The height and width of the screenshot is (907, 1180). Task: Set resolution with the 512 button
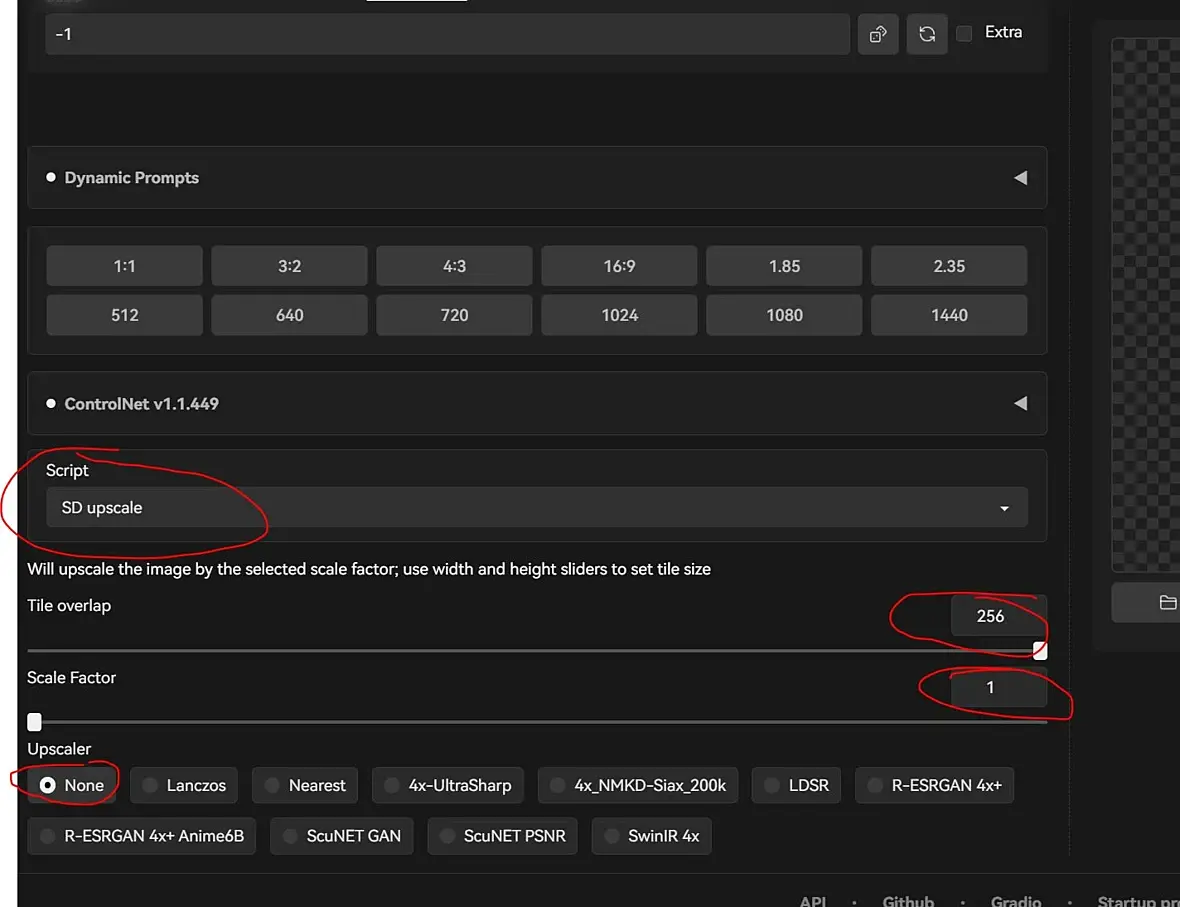pyautogui.click(x=124, y=315)
